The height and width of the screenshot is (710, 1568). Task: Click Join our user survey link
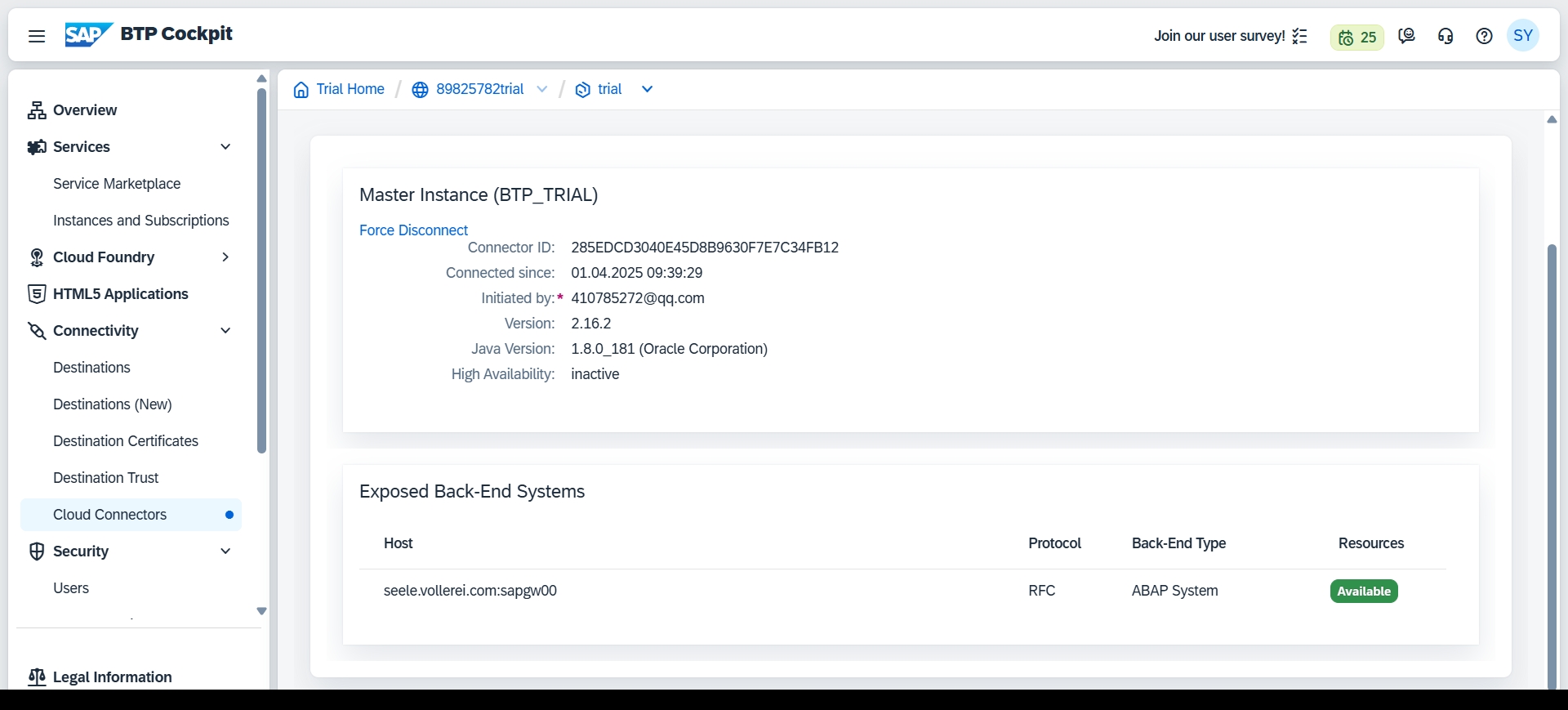(x=1219, y=36)
